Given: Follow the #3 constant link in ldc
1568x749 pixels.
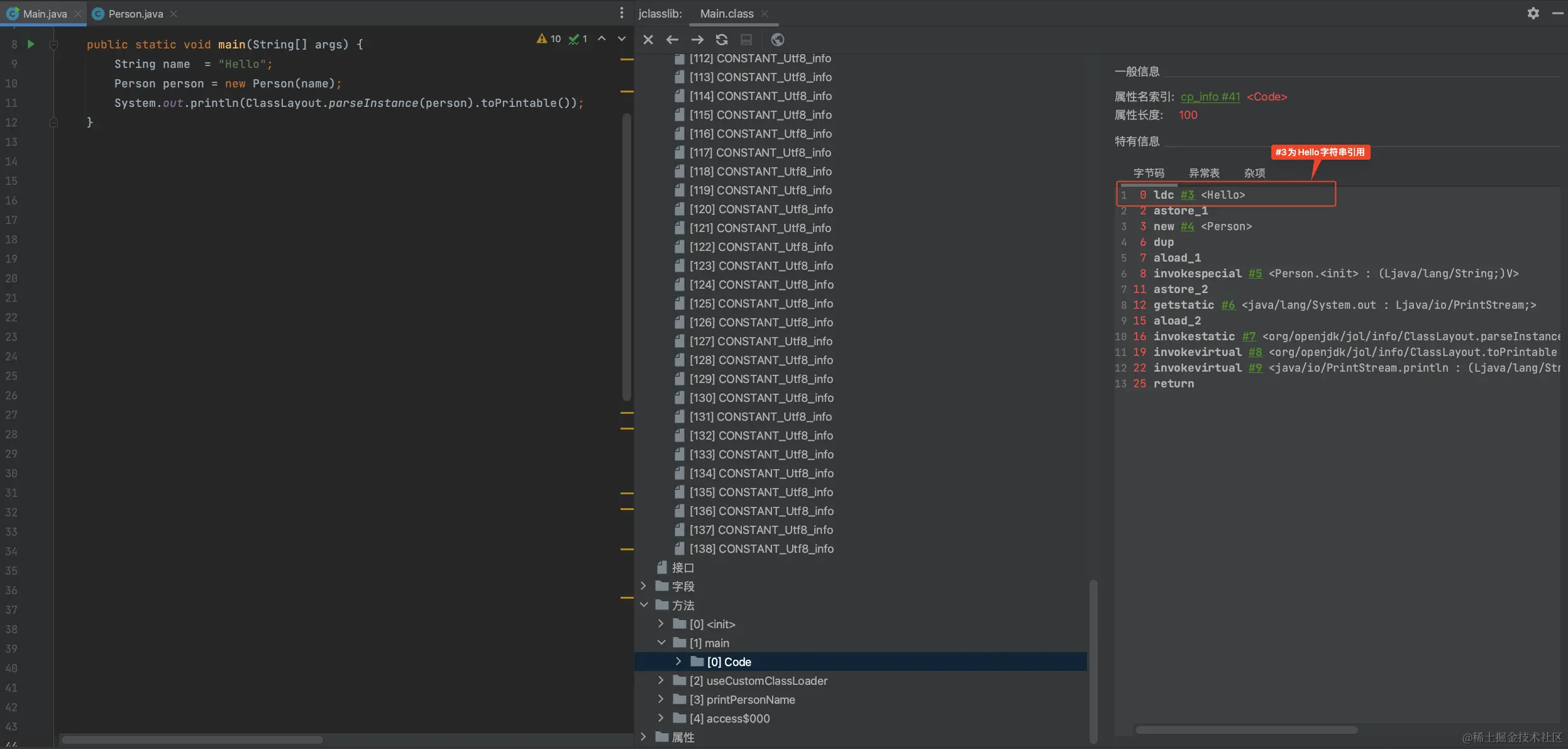Looking at the screenshot, I should [x=1187, y=195].
